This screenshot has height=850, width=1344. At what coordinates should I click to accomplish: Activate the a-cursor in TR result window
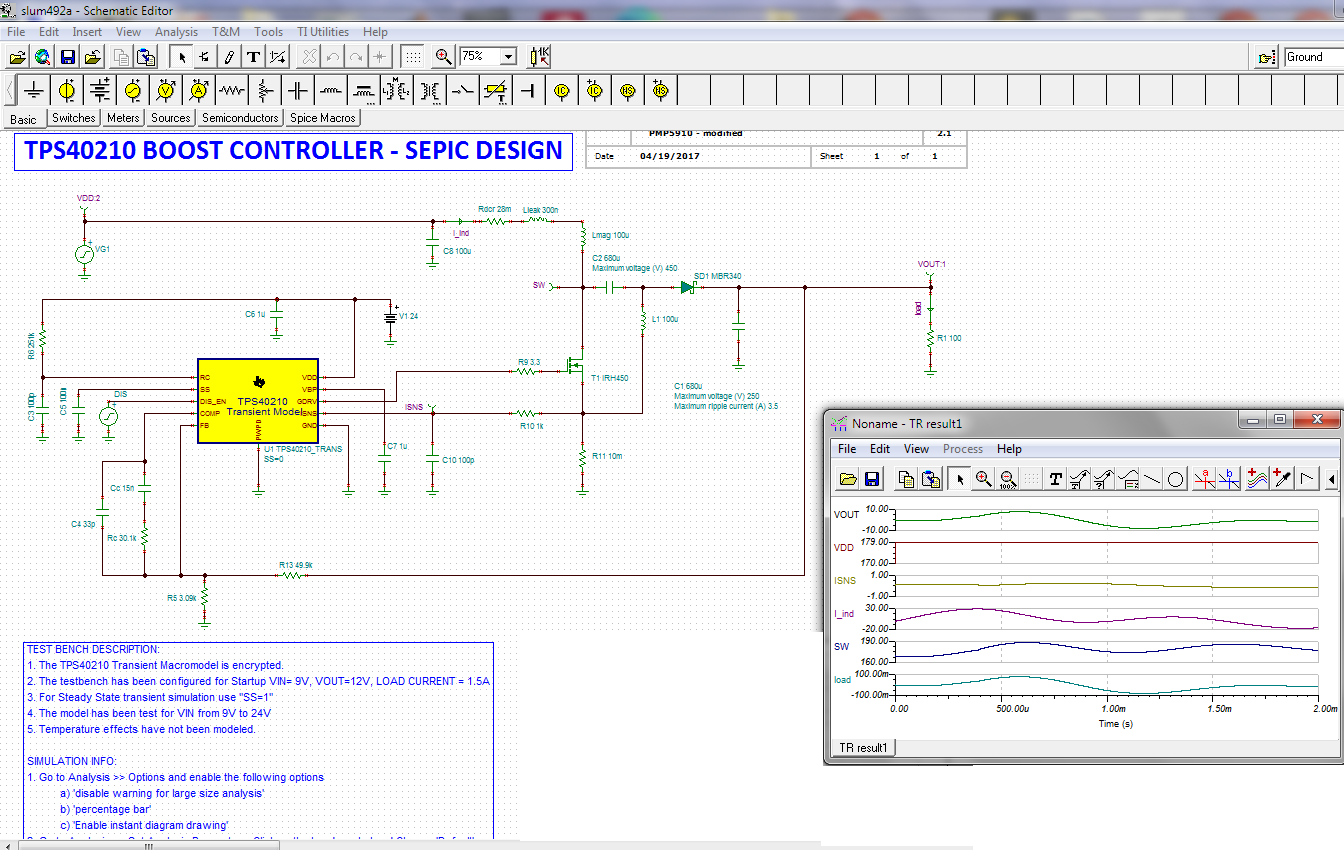click(1202, 479)
